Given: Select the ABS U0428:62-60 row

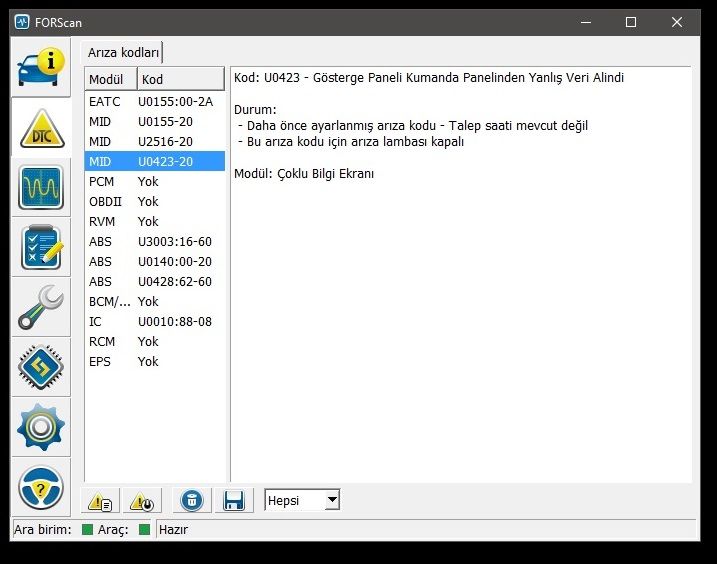Looking at the screenshot, I should [x=155, y=282].
